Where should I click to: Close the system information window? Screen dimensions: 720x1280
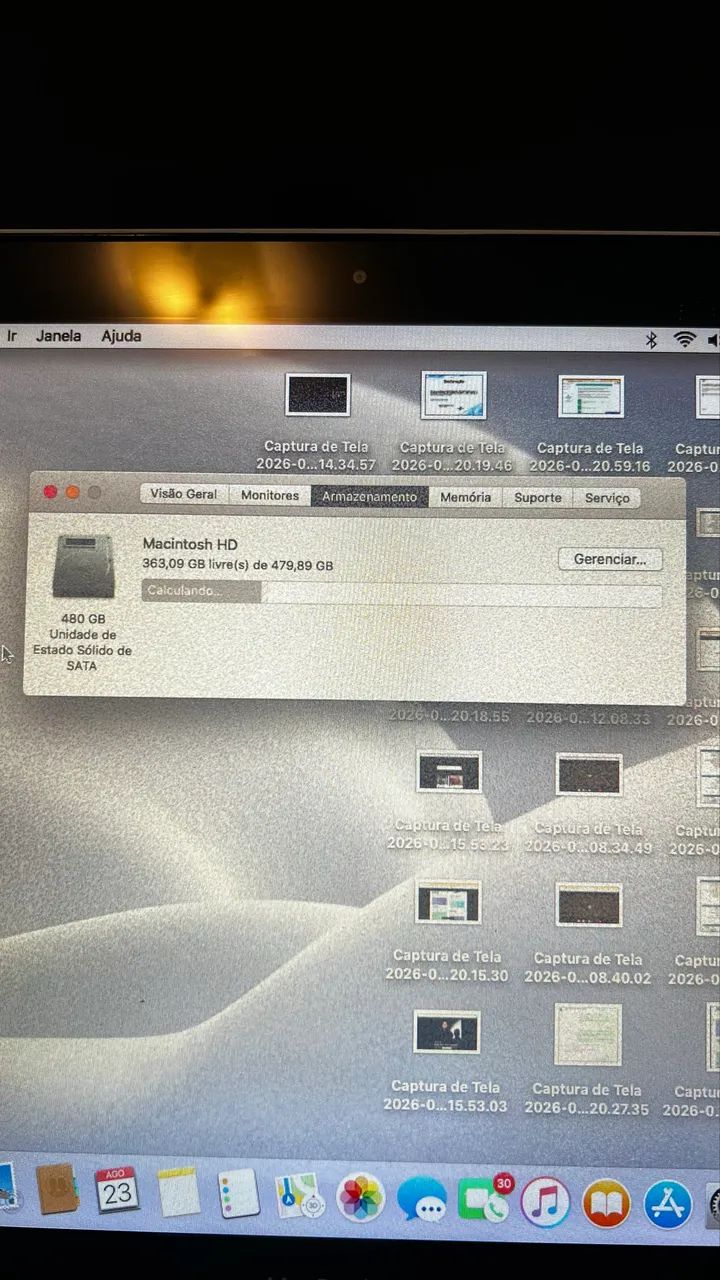(x=51, y=492)
